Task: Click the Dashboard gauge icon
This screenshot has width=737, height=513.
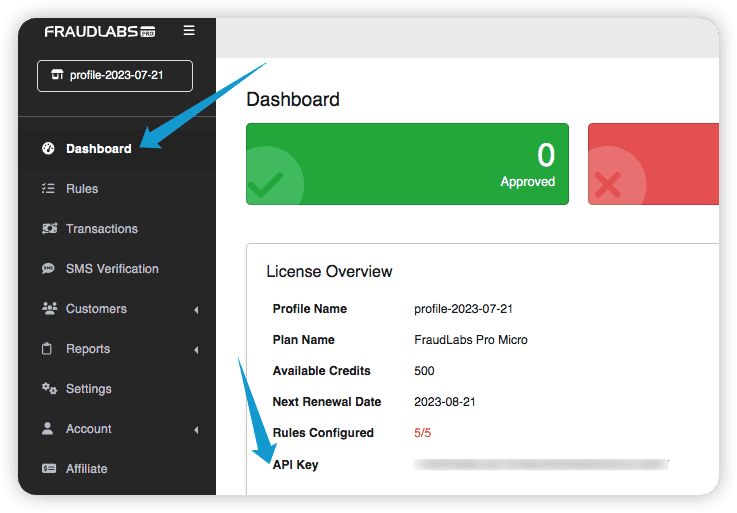Action: (48, 149)
